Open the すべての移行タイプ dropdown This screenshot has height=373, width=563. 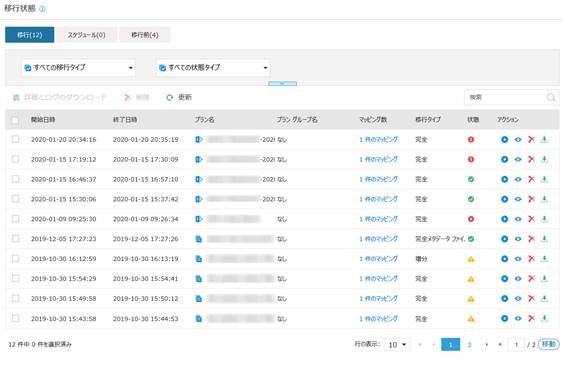(78, 67)
